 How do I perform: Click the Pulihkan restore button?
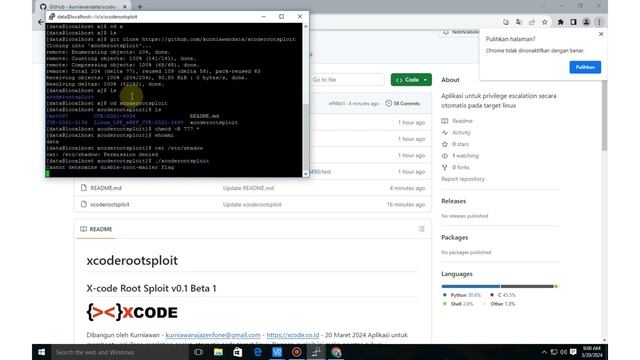[585, 67]
